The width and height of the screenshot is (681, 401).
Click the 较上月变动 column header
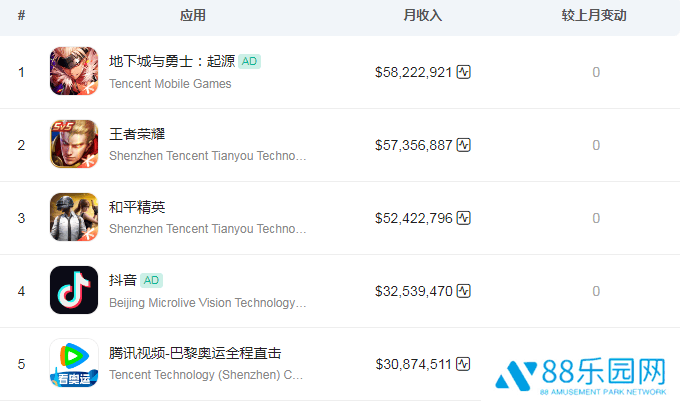pyautogui.click(x=595, y=16)
